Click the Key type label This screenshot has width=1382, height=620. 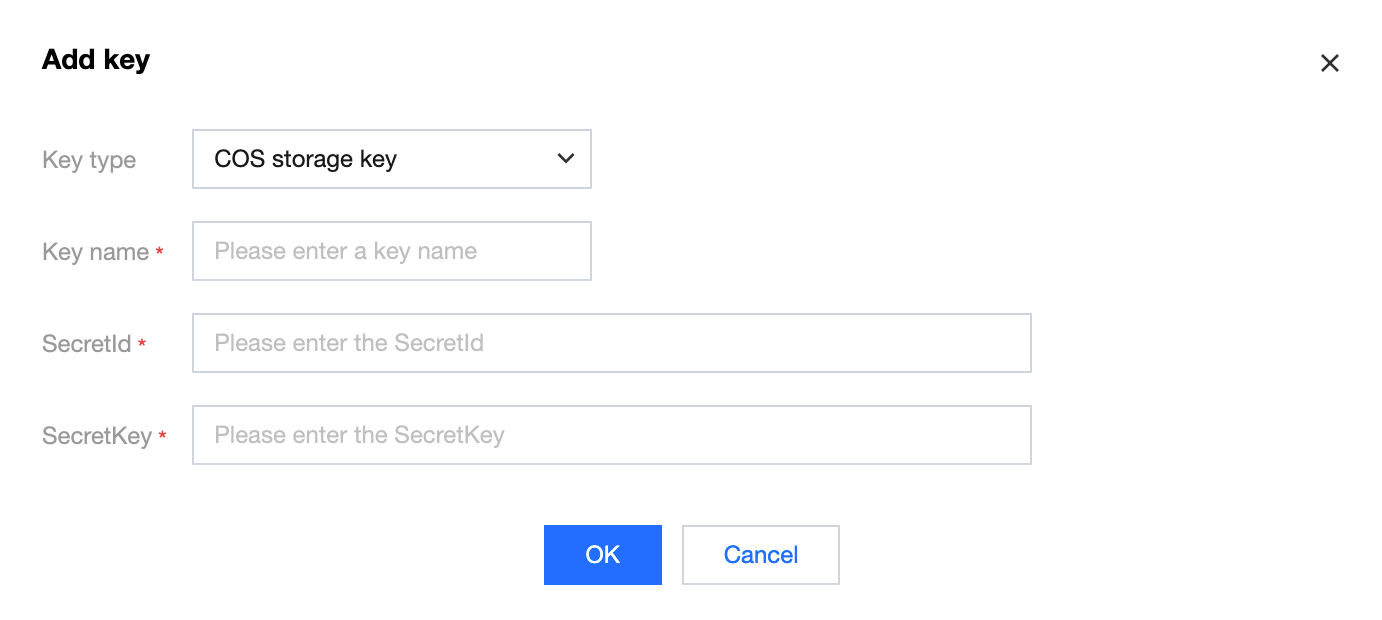(89, 160)
